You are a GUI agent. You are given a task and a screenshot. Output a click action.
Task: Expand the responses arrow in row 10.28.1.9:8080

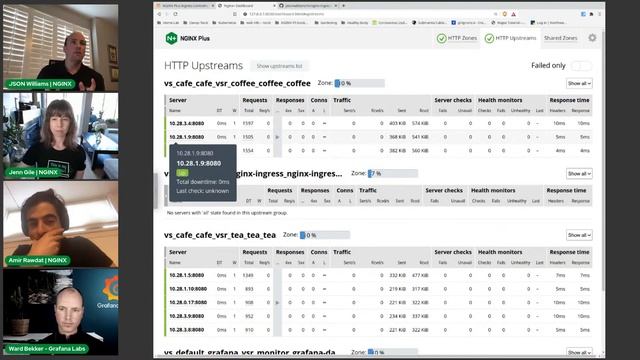pyautogui.click(x=278, y=137)
